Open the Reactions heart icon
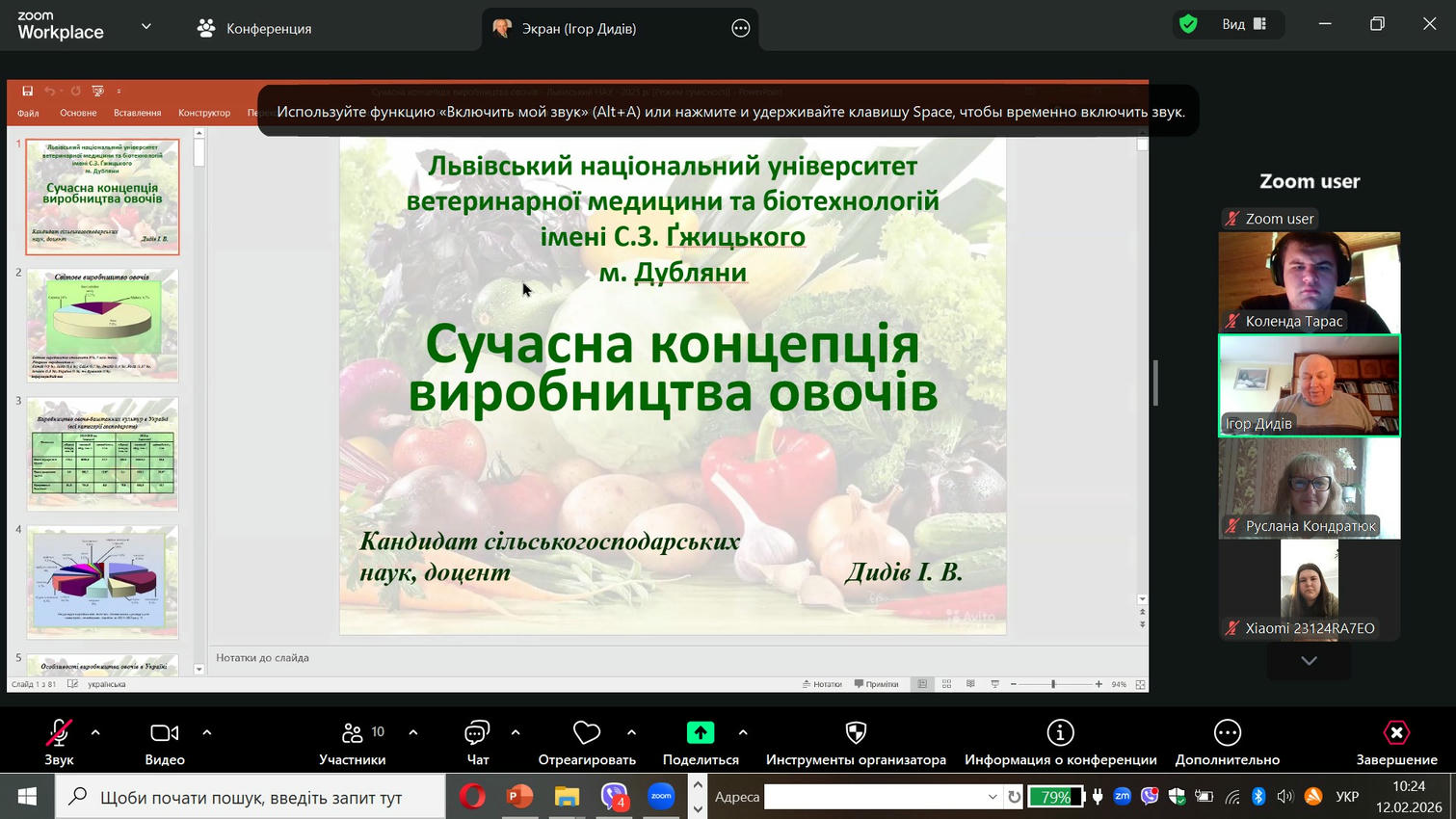This screenshot has height=819, width=1456. click(x=586, y=733)
